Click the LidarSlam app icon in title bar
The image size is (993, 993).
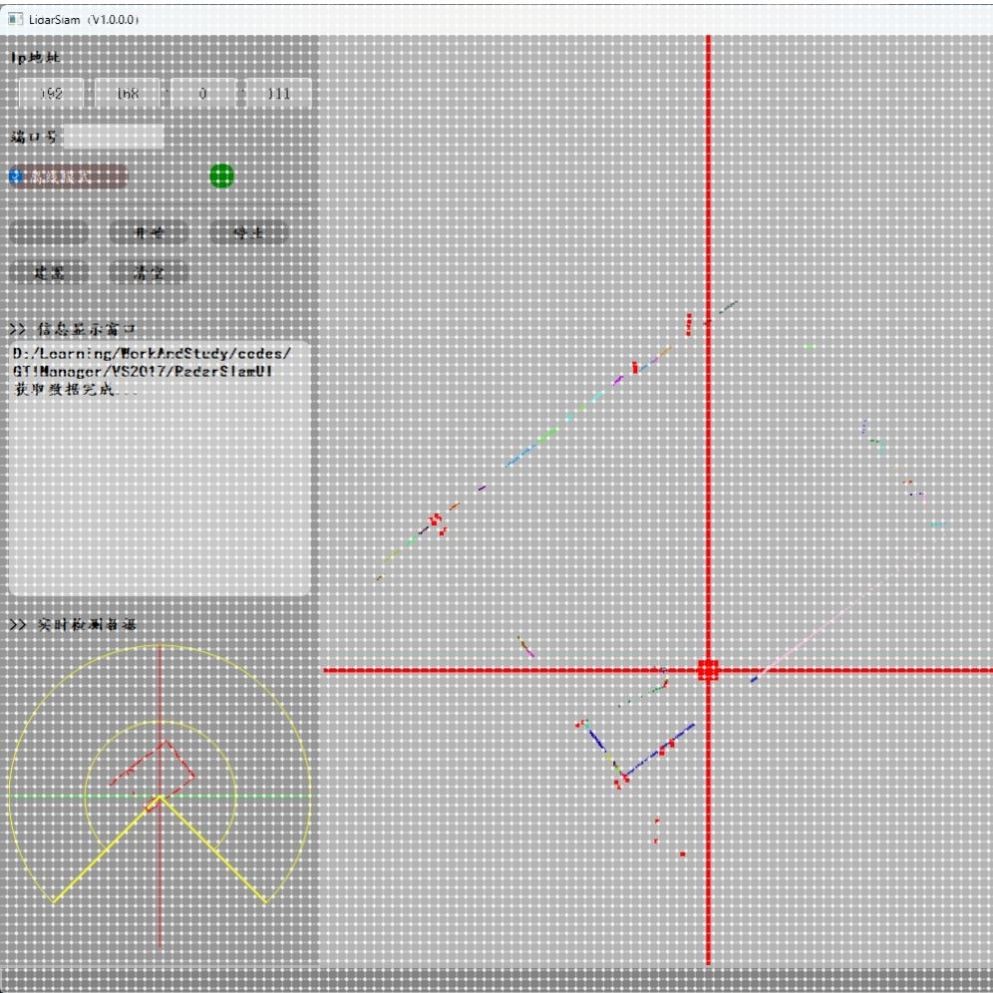click(x=15, y=19)
